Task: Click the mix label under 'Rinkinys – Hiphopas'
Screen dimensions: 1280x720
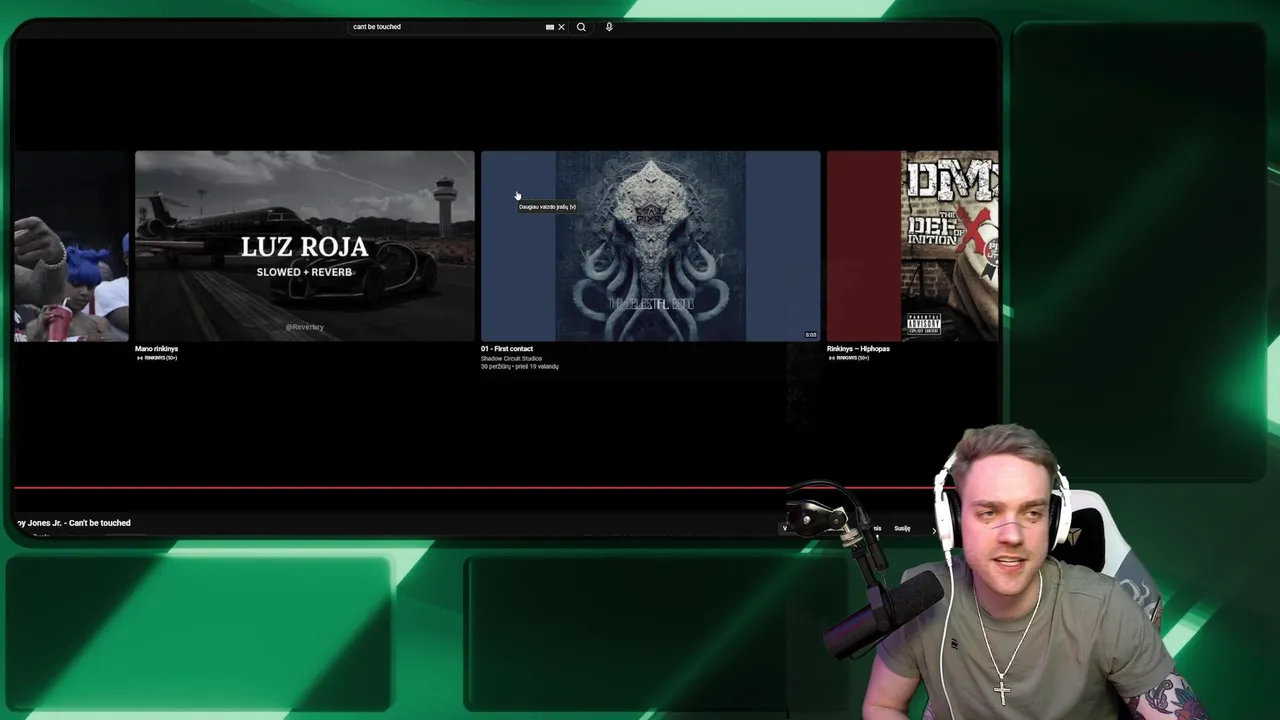Action: tap(849, 358)
